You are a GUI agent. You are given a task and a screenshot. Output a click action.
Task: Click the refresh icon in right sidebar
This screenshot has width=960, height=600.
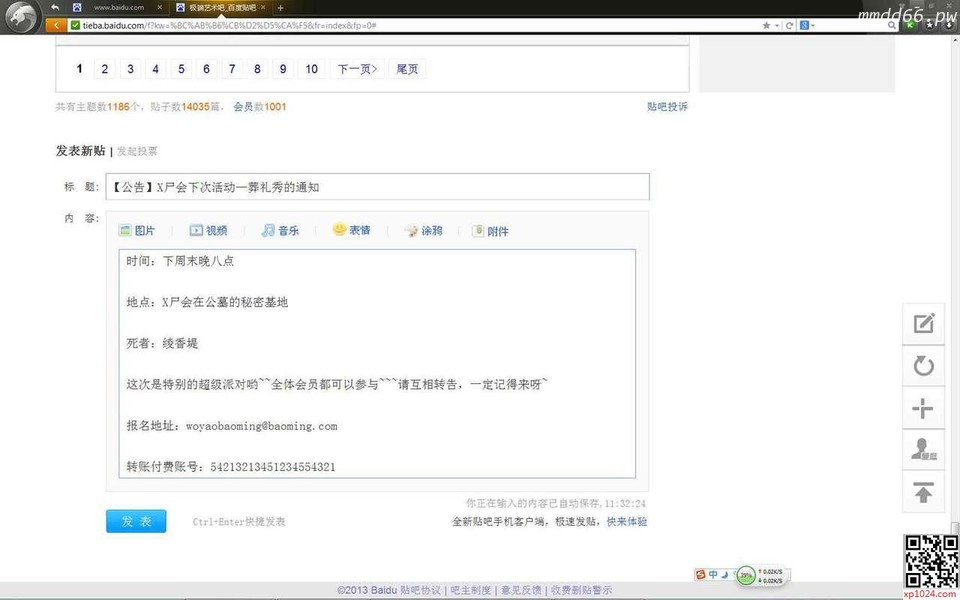click(x=923, y=366)
